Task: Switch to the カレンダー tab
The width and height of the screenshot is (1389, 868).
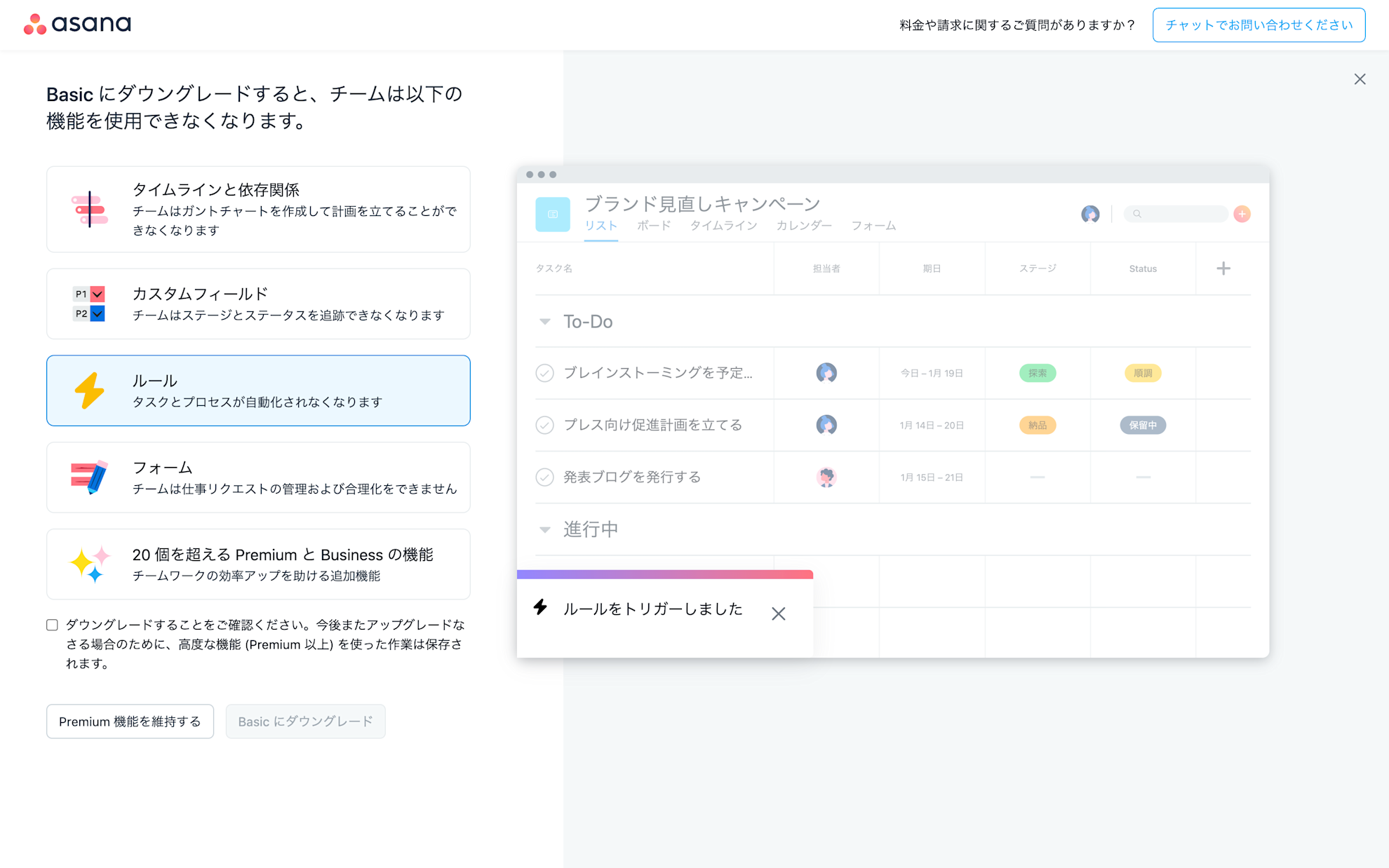Action: coord(804,226)
